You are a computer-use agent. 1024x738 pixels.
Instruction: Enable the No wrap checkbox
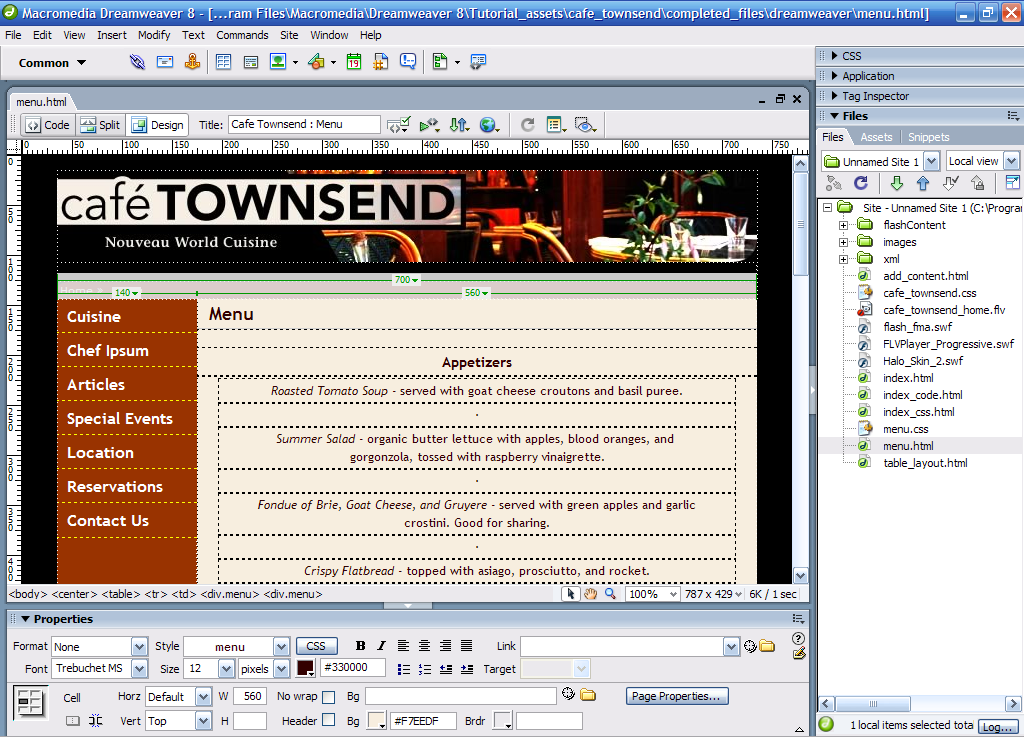329,697
